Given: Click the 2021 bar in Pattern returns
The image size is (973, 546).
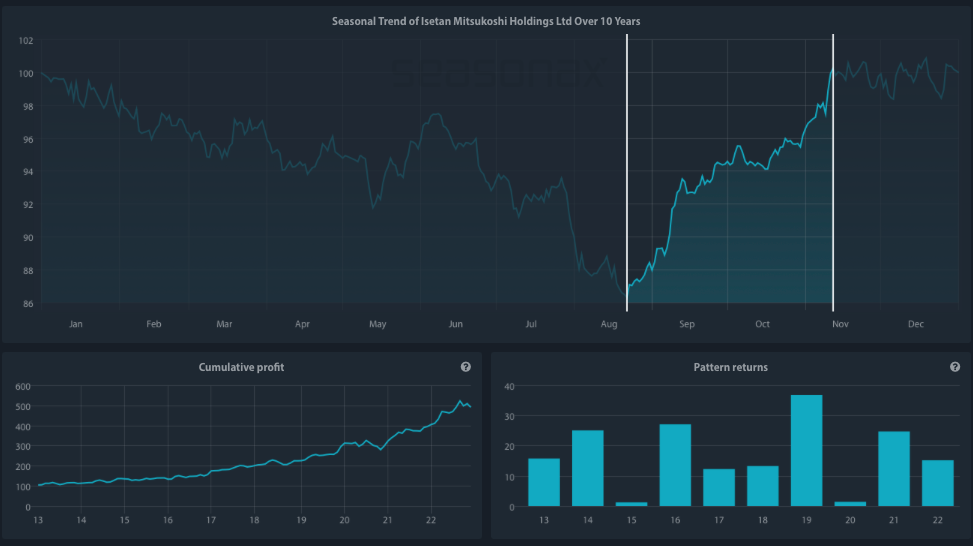Looking at the screenshot, I should pos(894,469).
